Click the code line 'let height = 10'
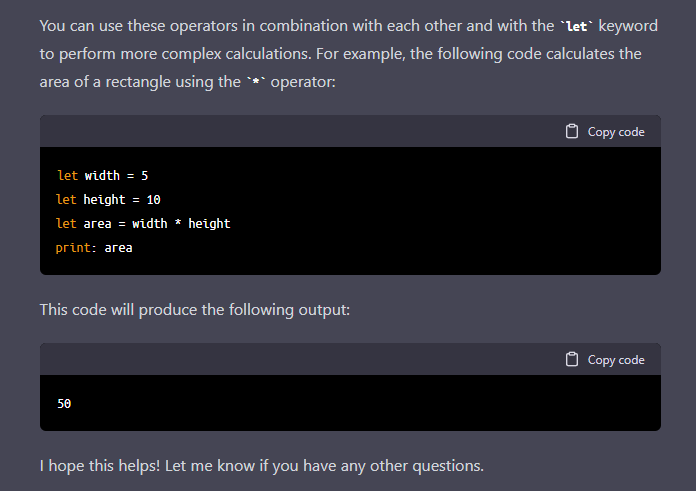 pyautogui.click(x=108, y=200)
